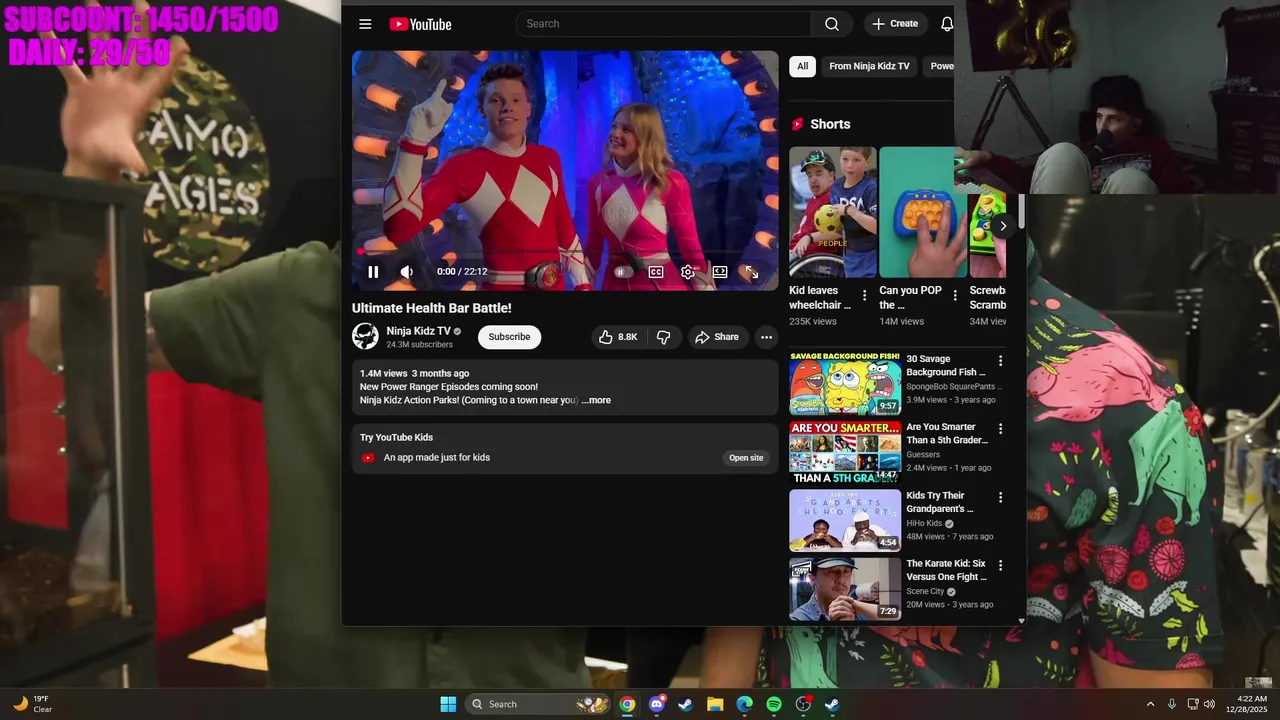
Task: Open options for The Karate Kid video
Action: coord(1000,565)
